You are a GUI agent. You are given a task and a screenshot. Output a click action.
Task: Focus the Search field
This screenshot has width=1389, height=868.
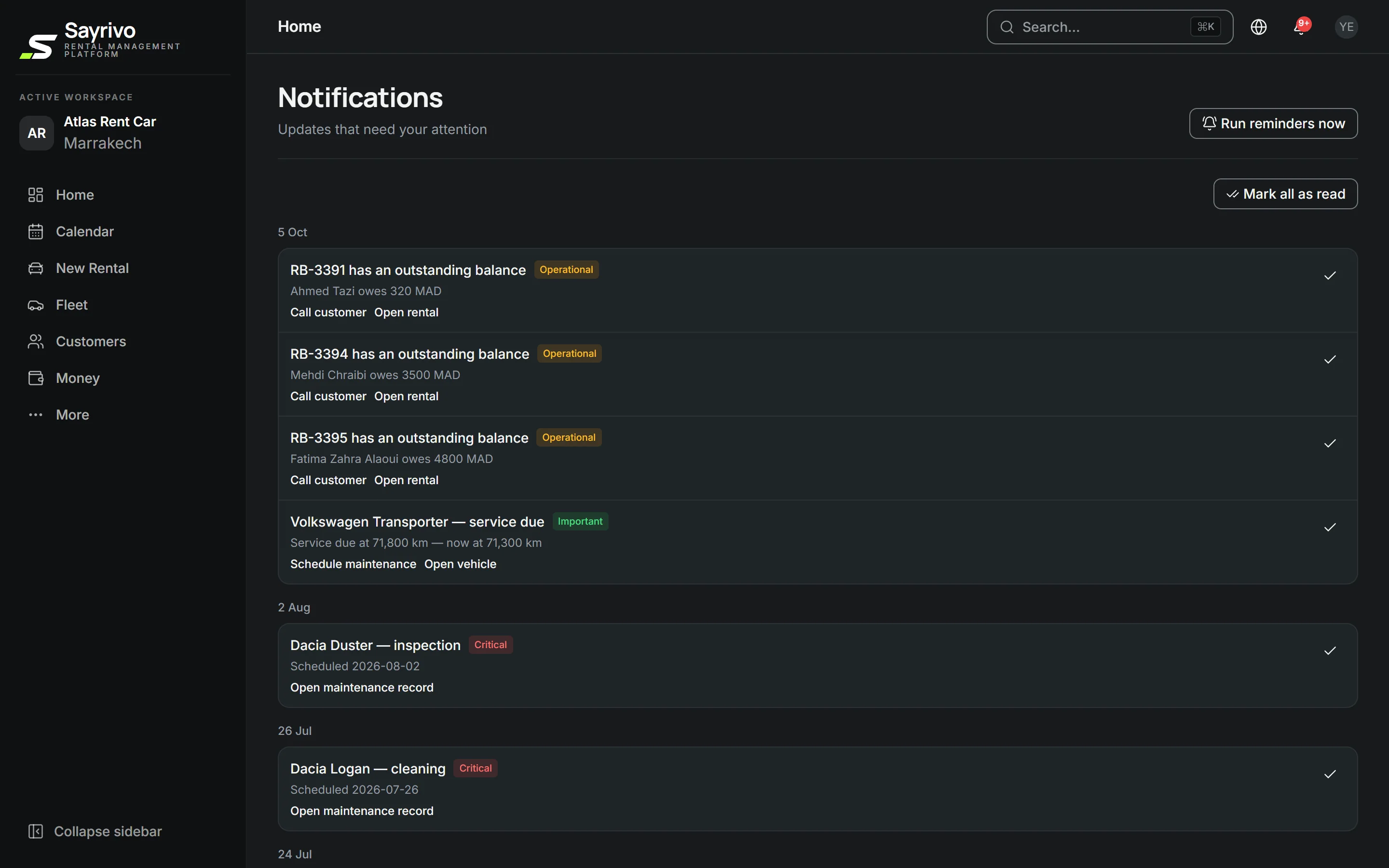1109,27
